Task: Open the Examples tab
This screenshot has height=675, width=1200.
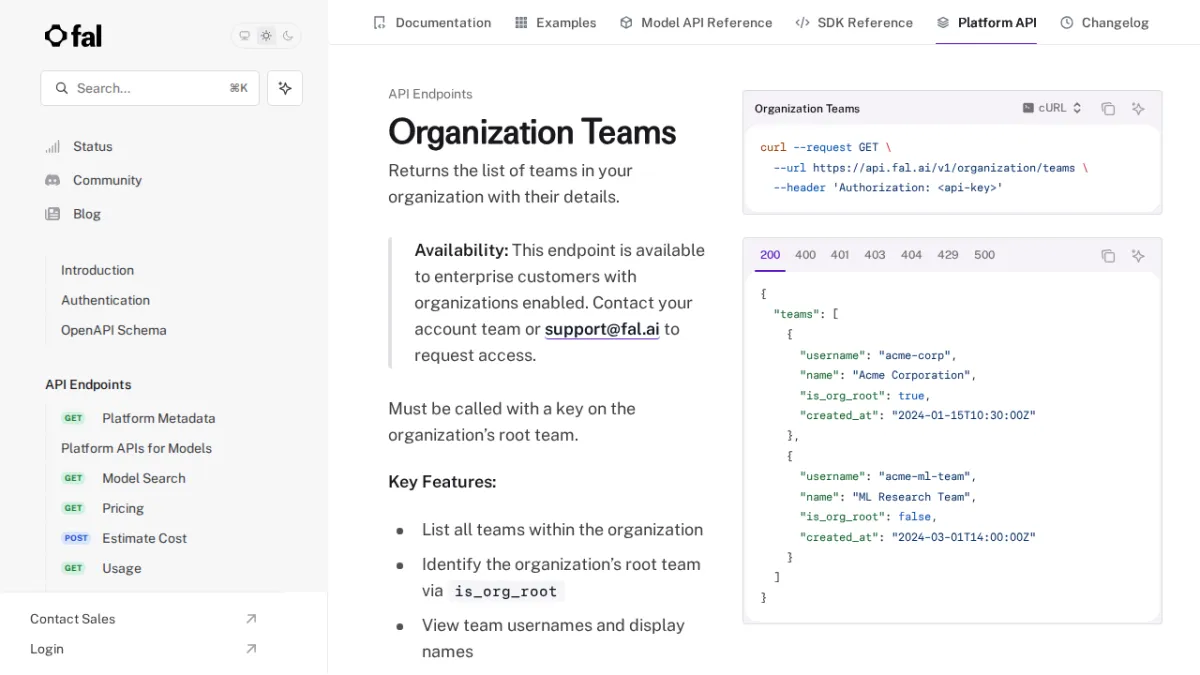Action: click(555, 22)
